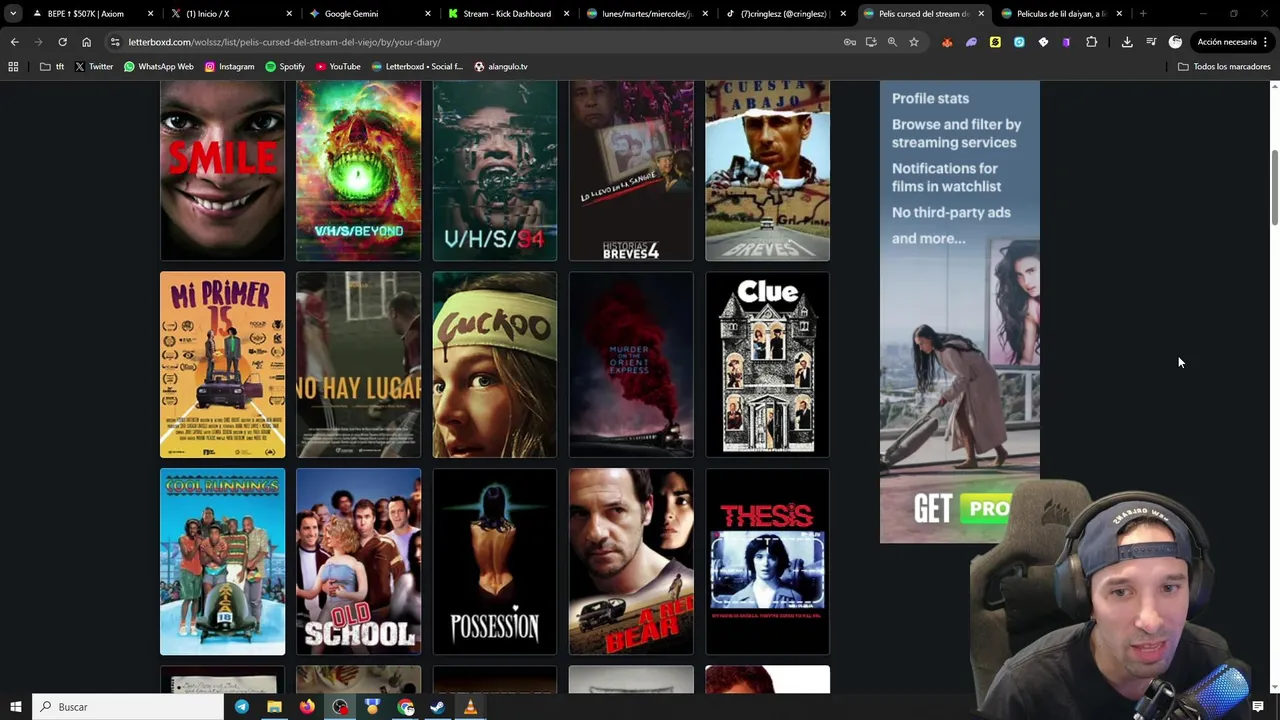Open the tab search dropdown arrow
This screenshot has height=720, width=1280.
13,14
